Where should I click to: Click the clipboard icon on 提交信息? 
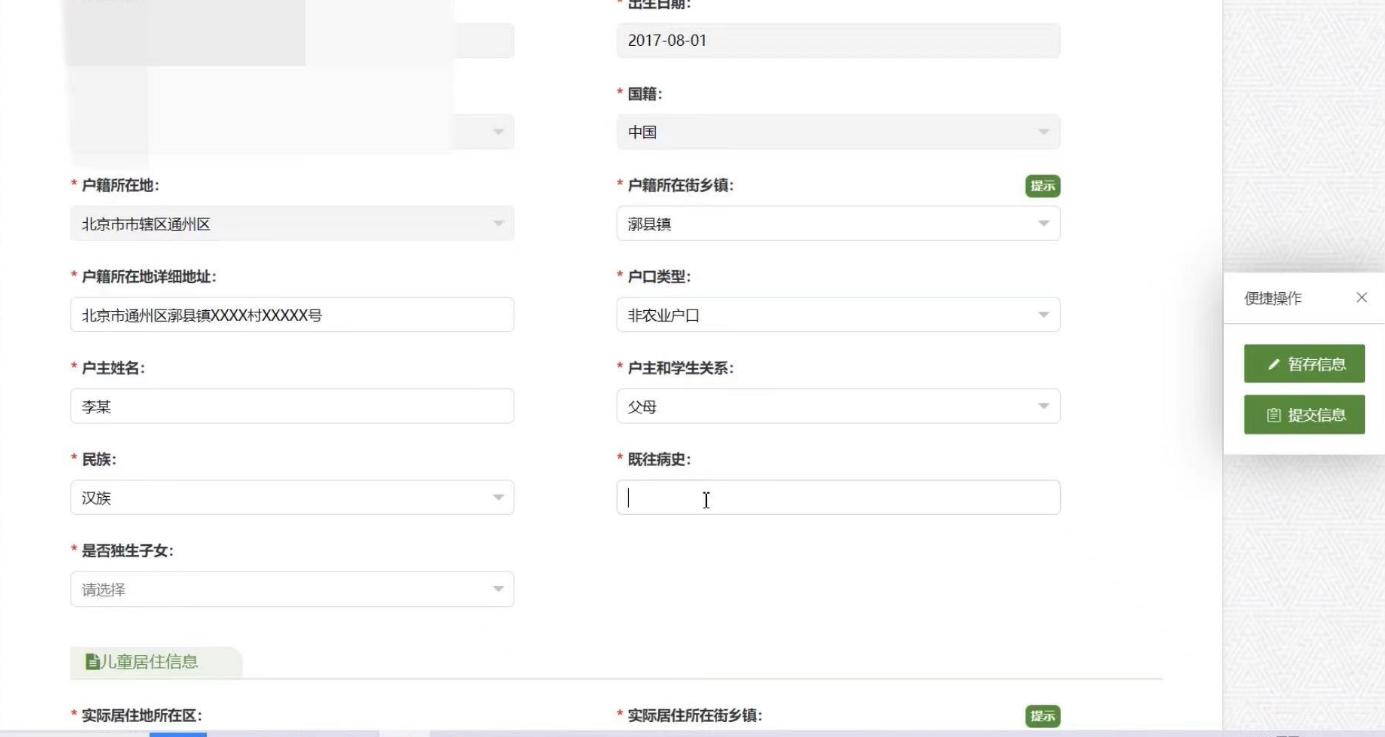point(1273,416)
